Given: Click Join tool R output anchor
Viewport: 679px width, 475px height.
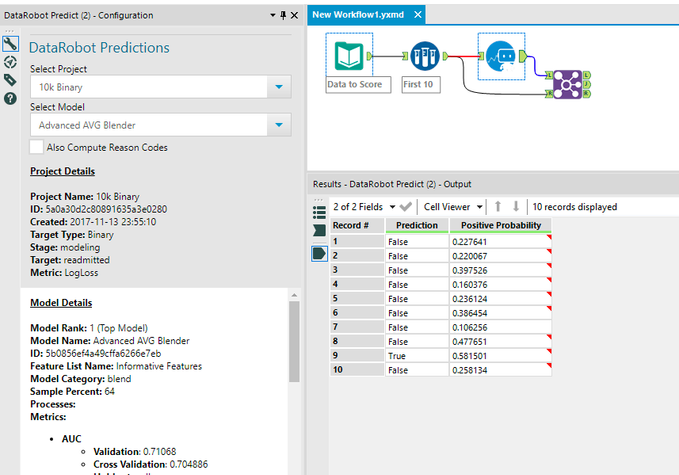Looking at the screenshot, I should point(586,94).
